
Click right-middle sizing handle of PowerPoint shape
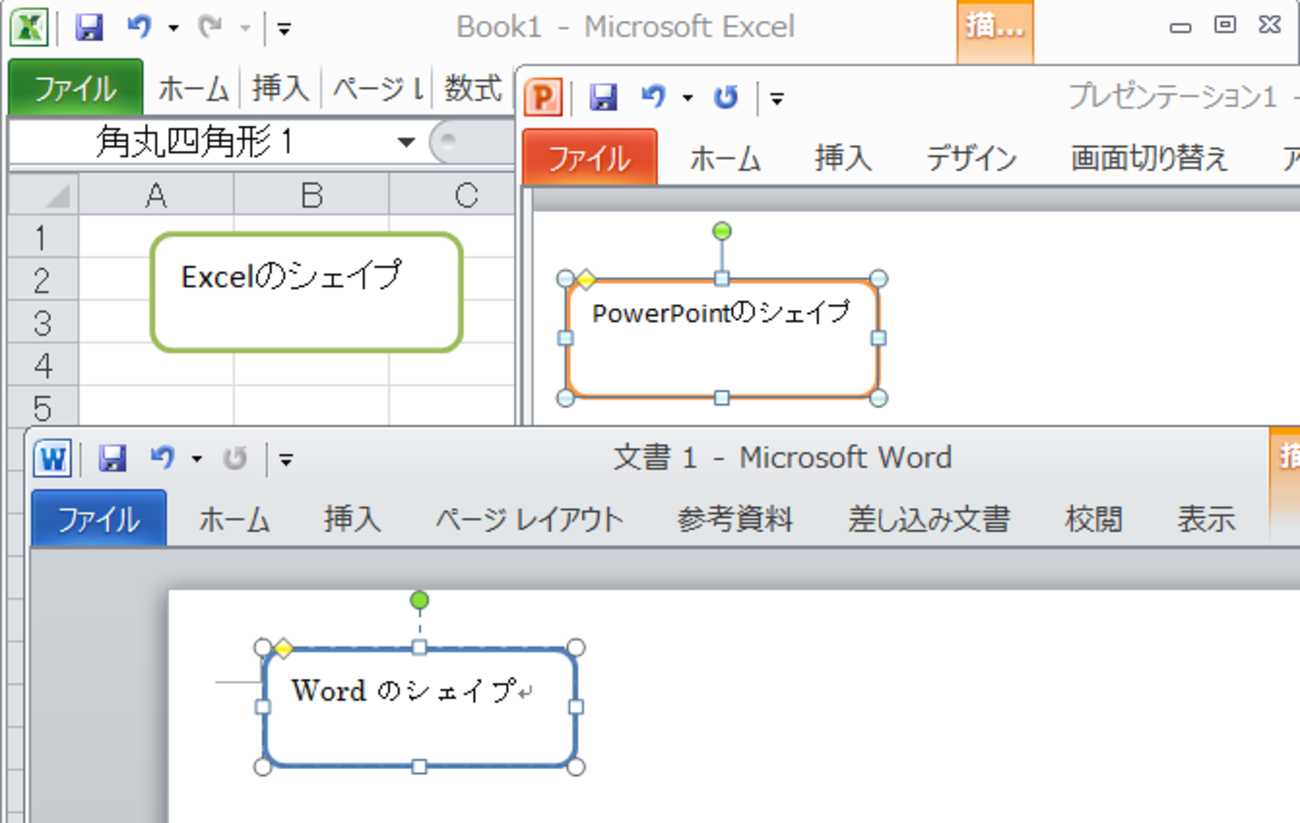(878, 338)
